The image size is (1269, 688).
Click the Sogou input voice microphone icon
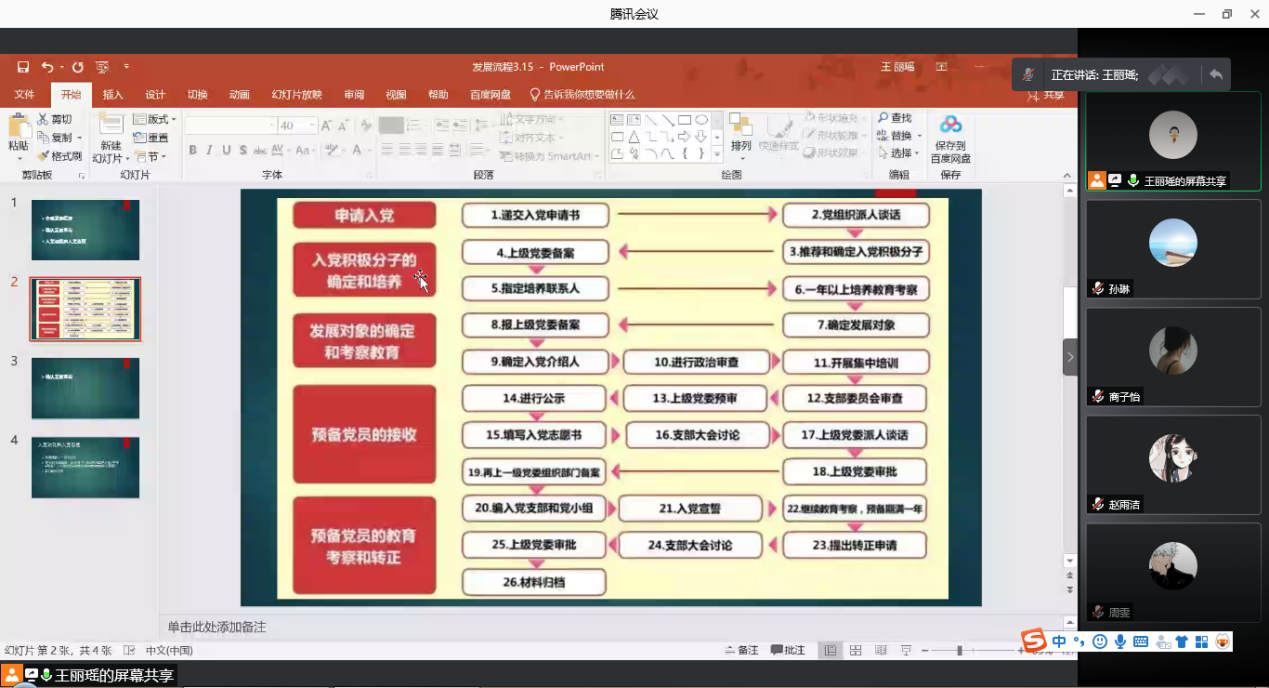click(x=1120, y=641)
